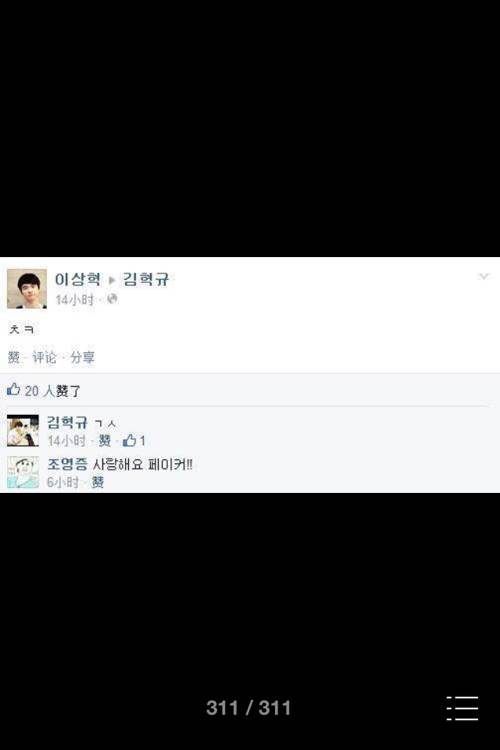The height and width of the screenshot is (750, 500).
Task: Click 评论 to comment on the post
Action: coord(44,357)
